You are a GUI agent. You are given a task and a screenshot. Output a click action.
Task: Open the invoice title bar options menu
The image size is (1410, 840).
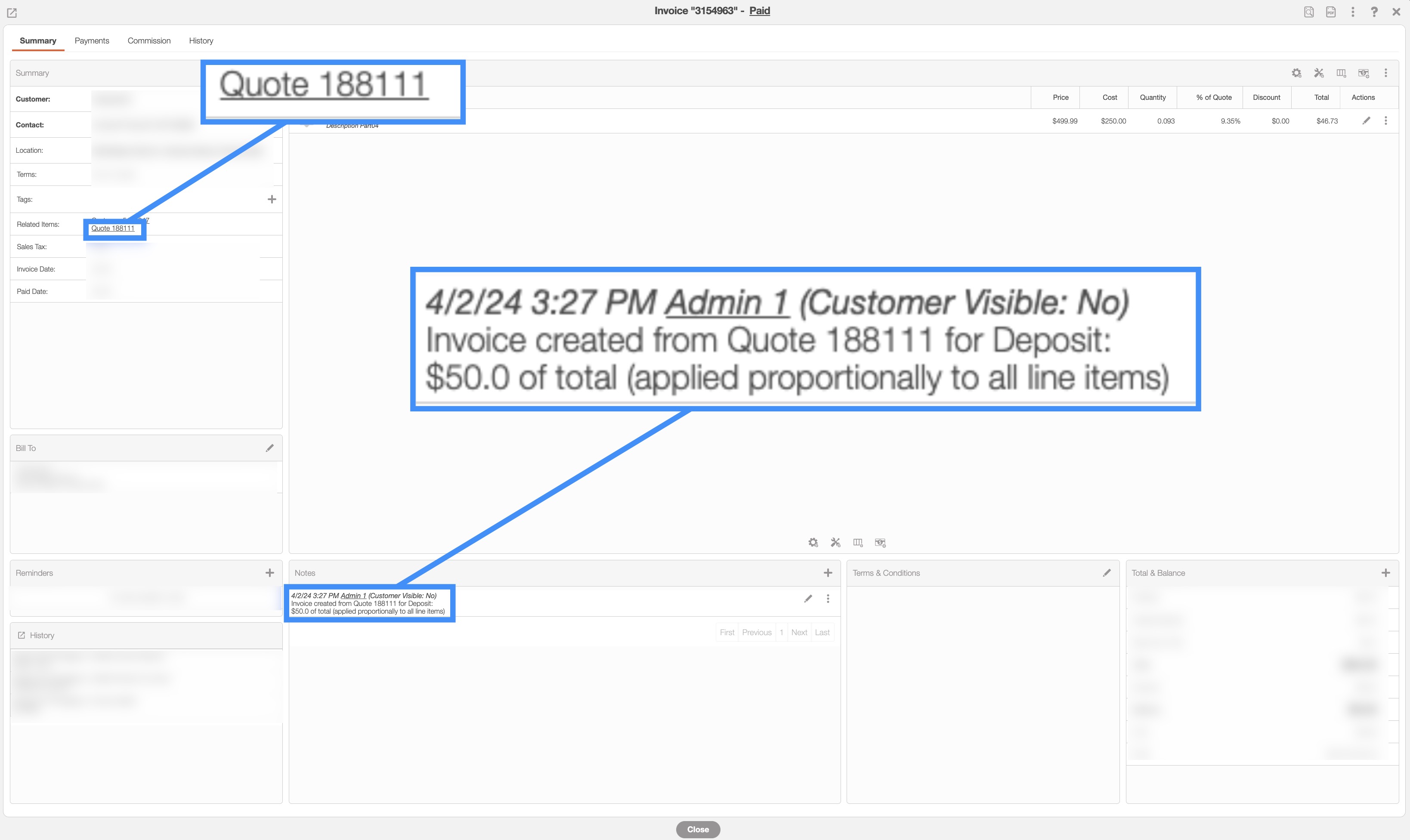(1353, 12)
